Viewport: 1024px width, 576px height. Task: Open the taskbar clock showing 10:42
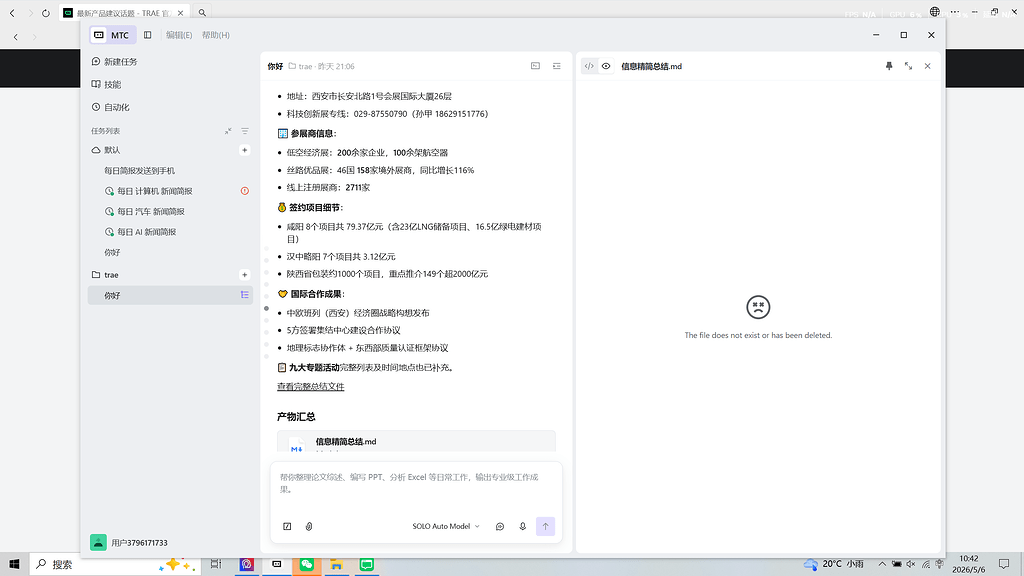click(x=969, y=564)
